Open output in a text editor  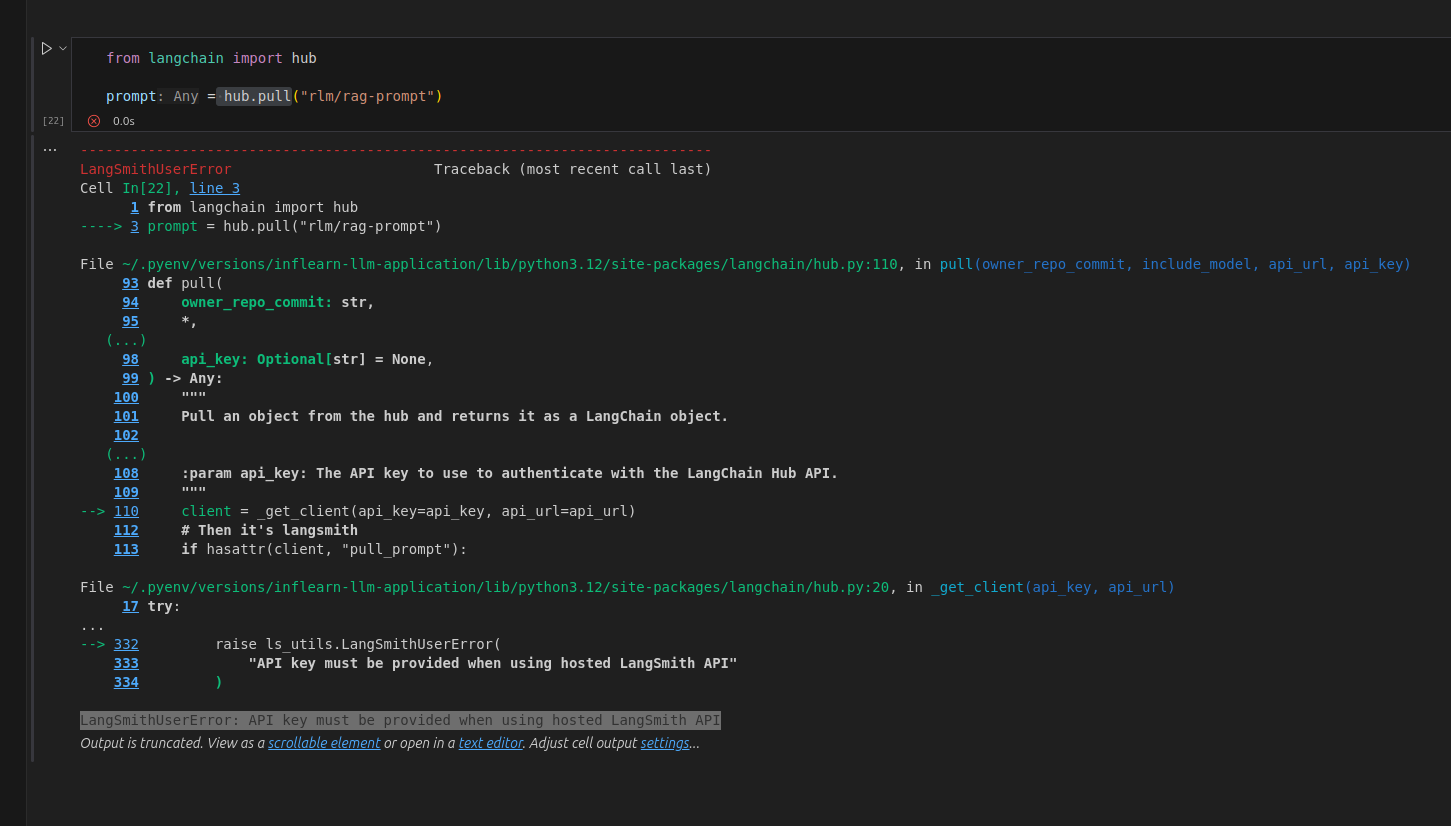490,743
